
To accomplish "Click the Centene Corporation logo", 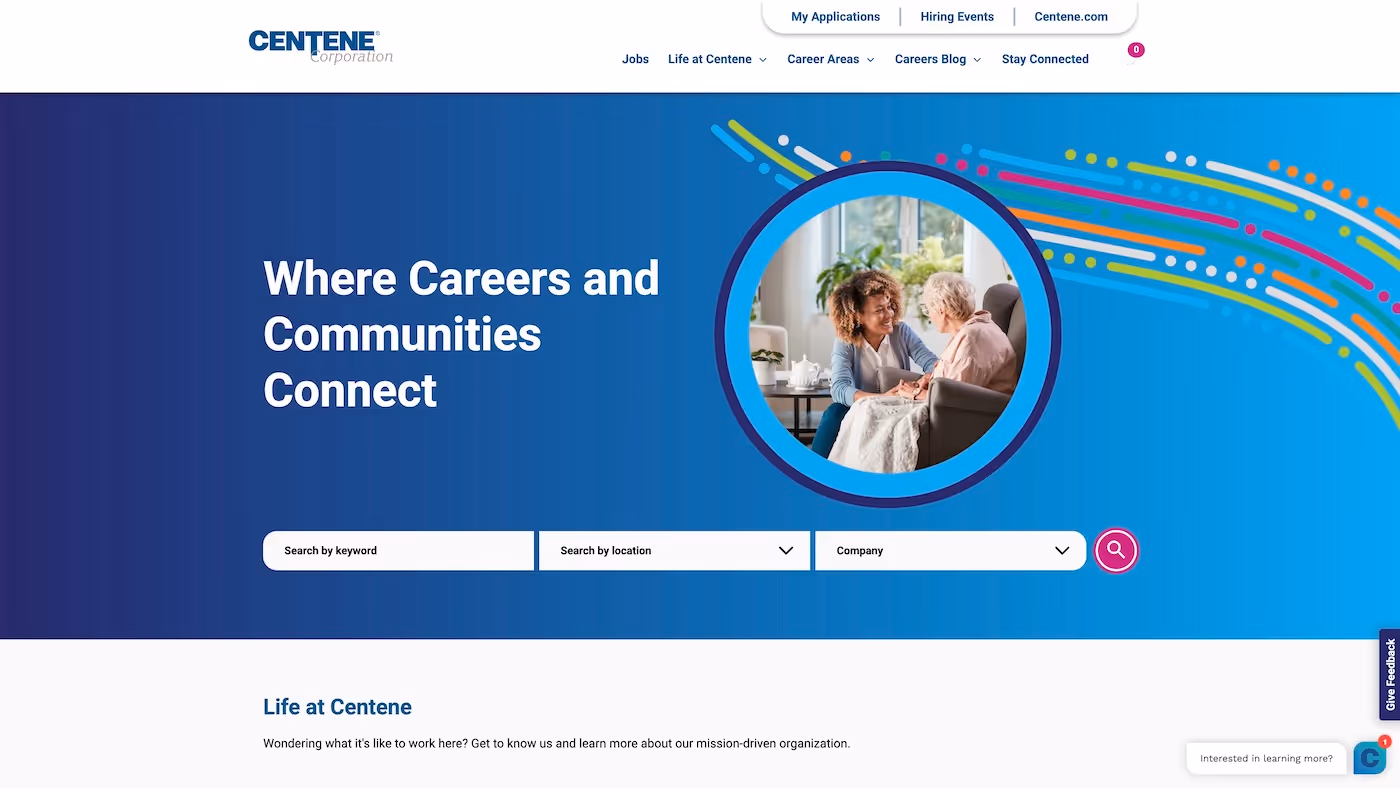I will pos(320,44).
